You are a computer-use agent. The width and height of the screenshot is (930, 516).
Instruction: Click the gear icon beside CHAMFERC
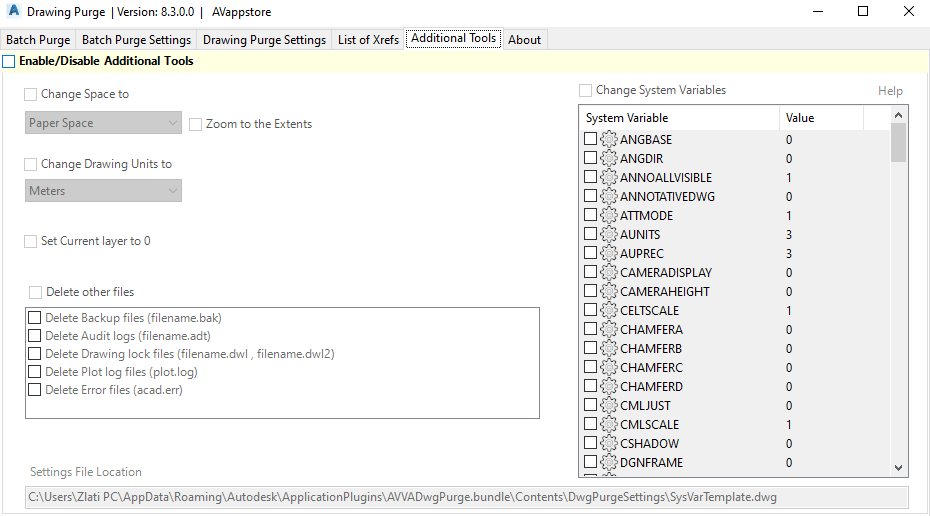point(609,367)
